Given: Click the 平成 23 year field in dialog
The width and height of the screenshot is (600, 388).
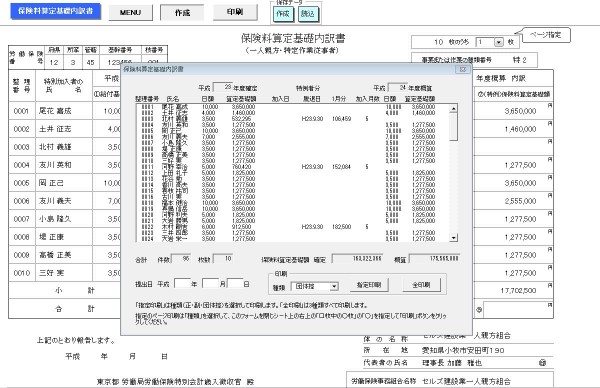Looking at the screenshot, I should coord(223,87).
